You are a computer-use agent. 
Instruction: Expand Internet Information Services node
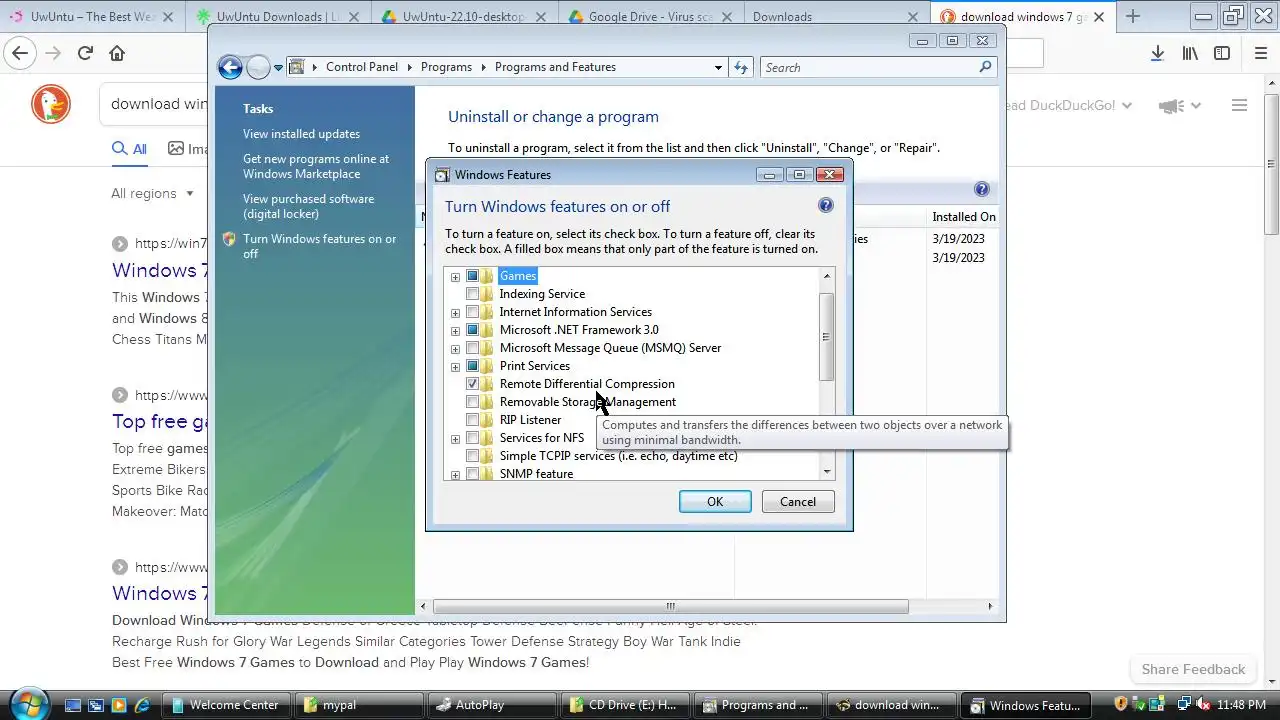click(x=455, y=313)
